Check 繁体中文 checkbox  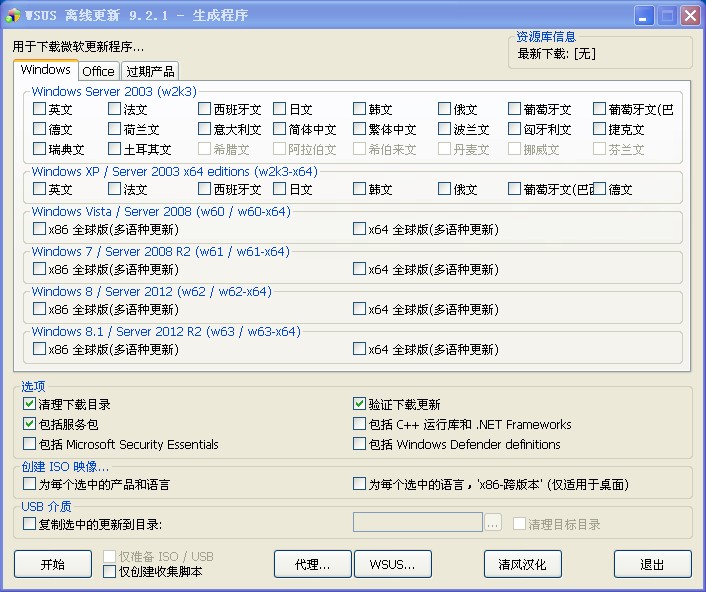coord(359,129)
